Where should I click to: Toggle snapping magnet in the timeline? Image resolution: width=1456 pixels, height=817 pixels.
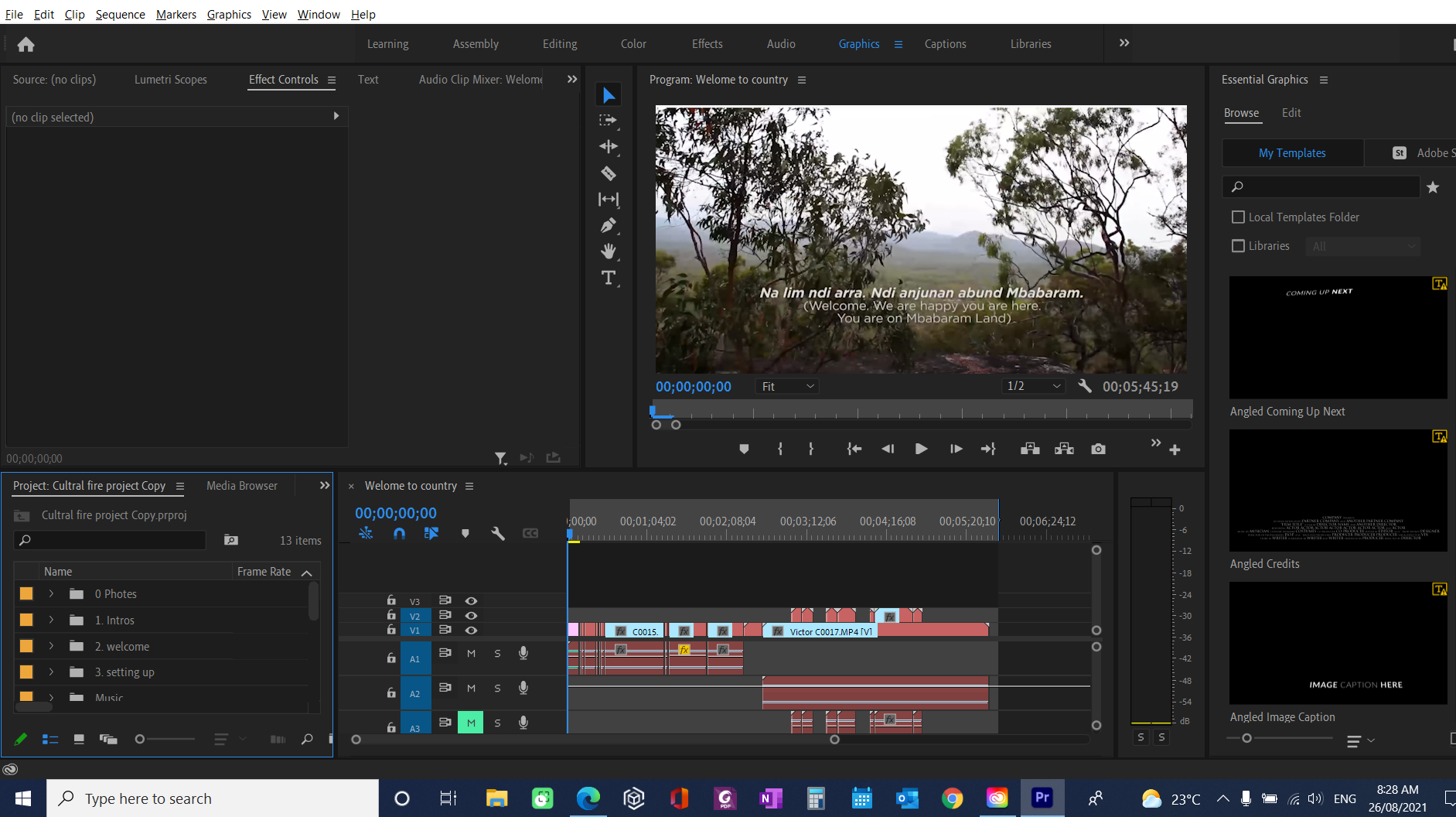tap(399, 533)
